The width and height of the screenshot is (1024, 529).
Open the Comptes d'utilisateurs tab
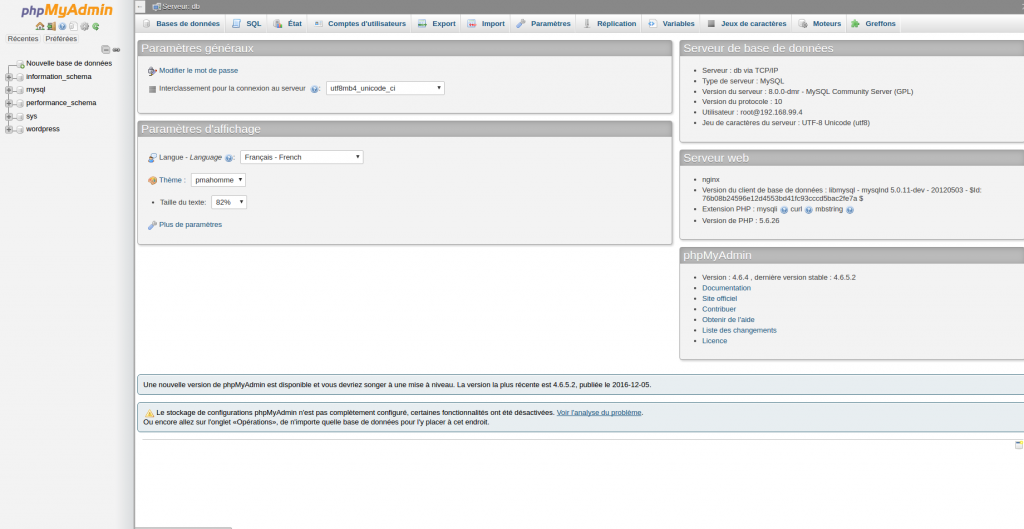pyautogui.click(x=360, y=24)
